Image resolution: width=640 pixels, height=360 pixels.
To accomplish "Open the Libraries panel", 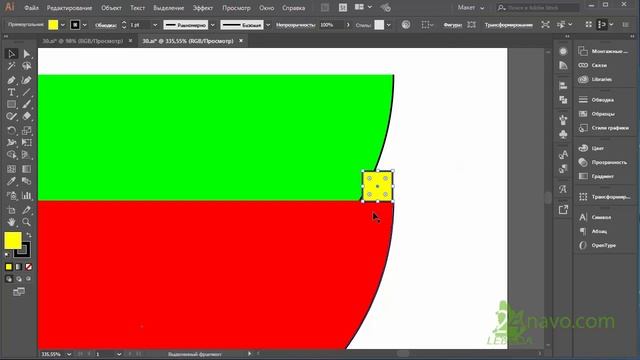I will click(x=603, y=79).
